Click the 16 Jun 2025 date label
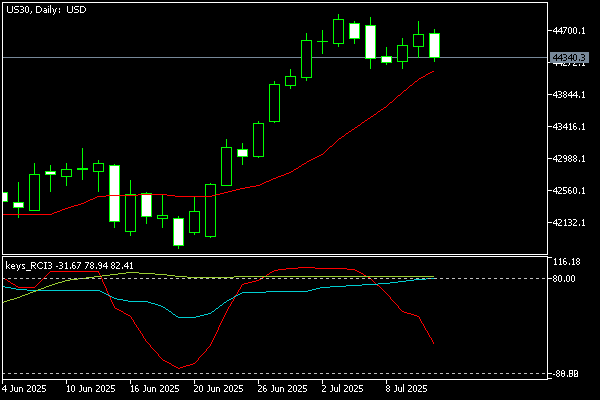Image resolution: width=600 pixels, height=400 pixels. (155, 389)
